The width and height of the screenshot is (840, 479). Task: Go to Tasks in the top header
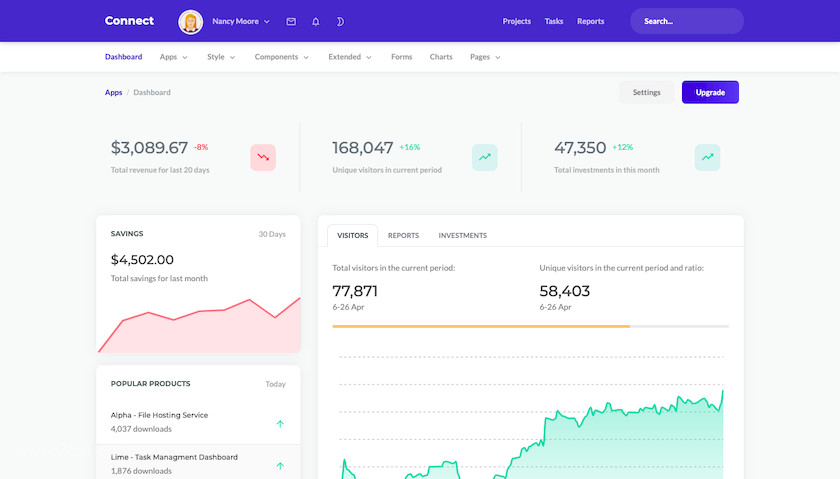pos(554,21)
